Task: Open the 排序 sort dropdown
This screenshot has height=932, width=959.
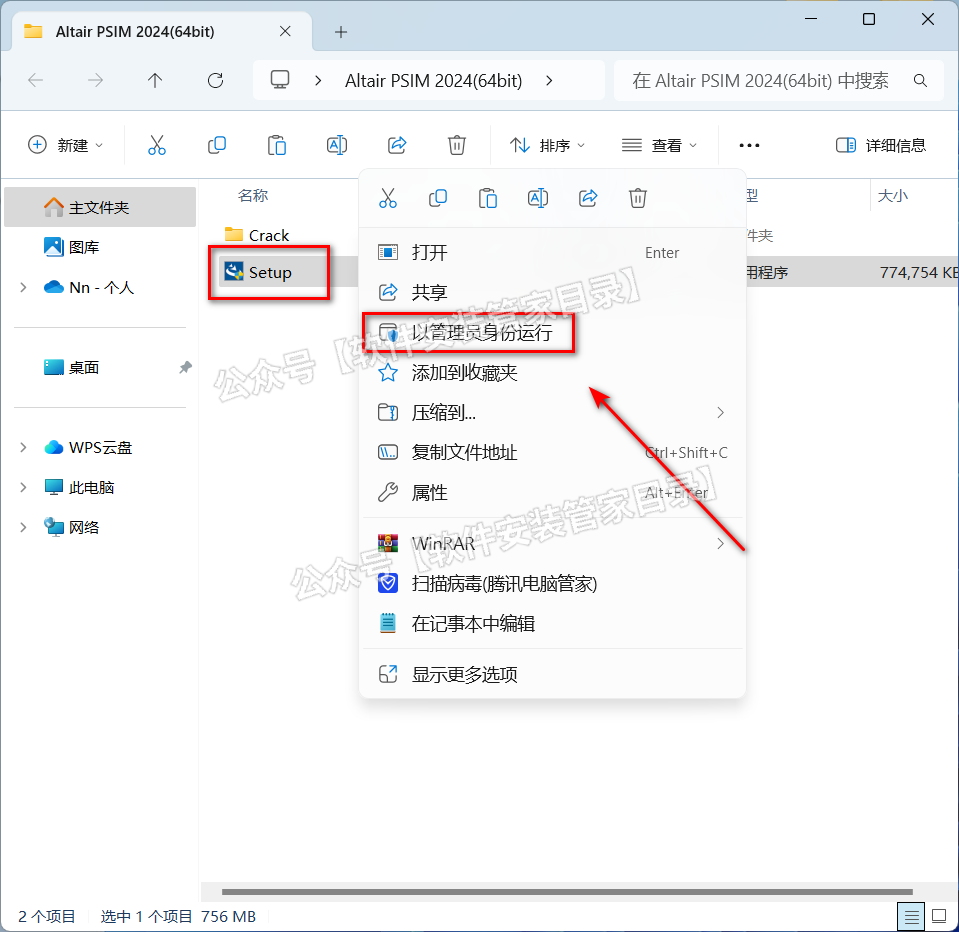Action: pos(547,145)
